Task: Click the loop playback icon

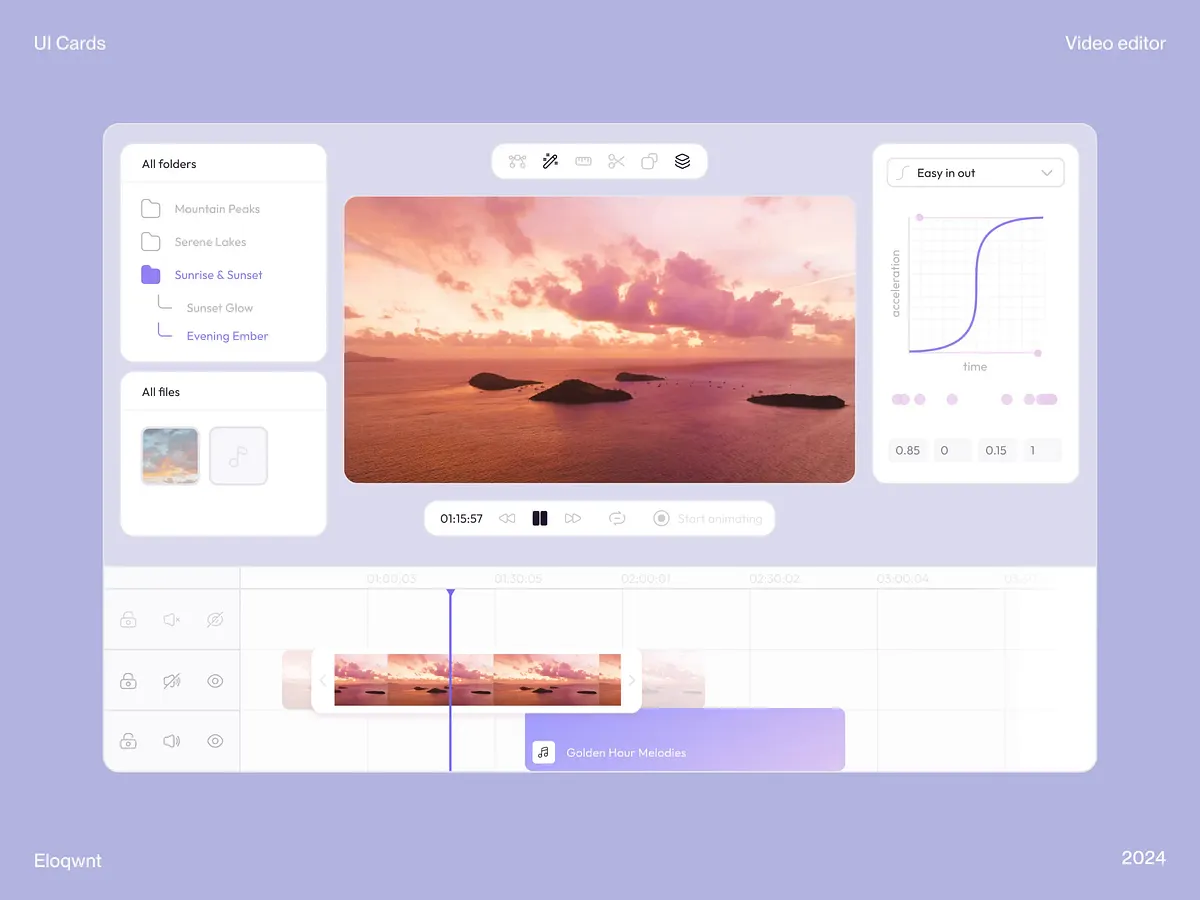Action: 617,518
